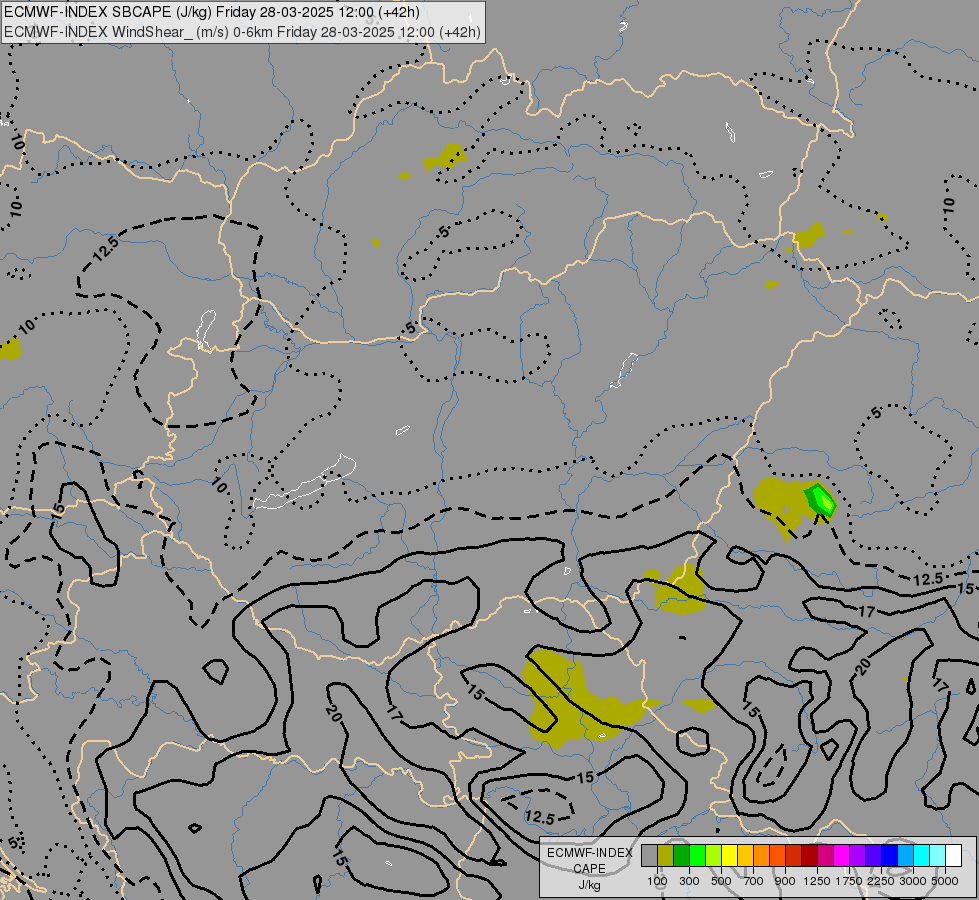Pick the pure blue legend swatch
The image size is (979, 900).
coord(889,856)
